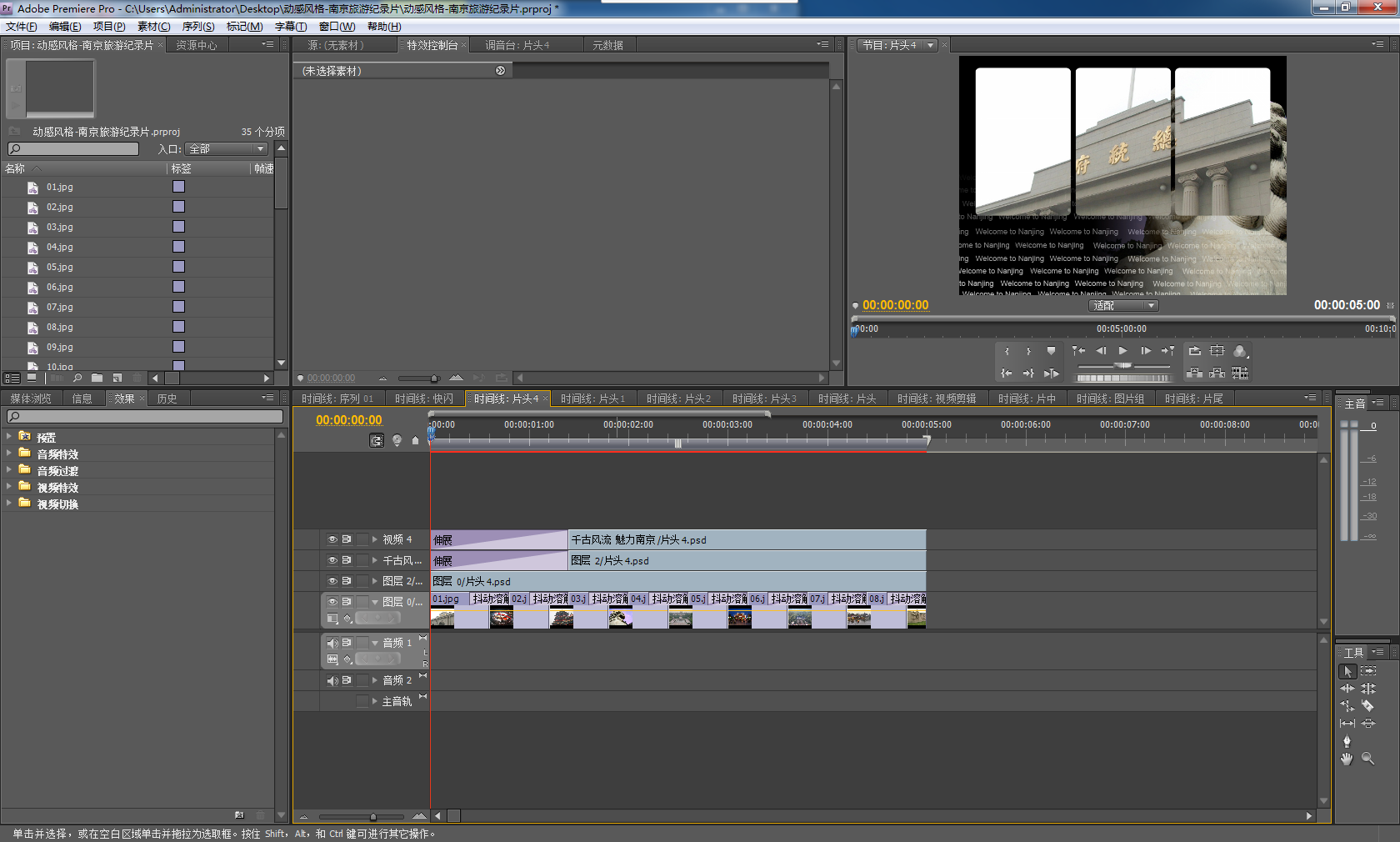Select the Pen tool
Screen dimensions: 1400x842
point(1347,741)
